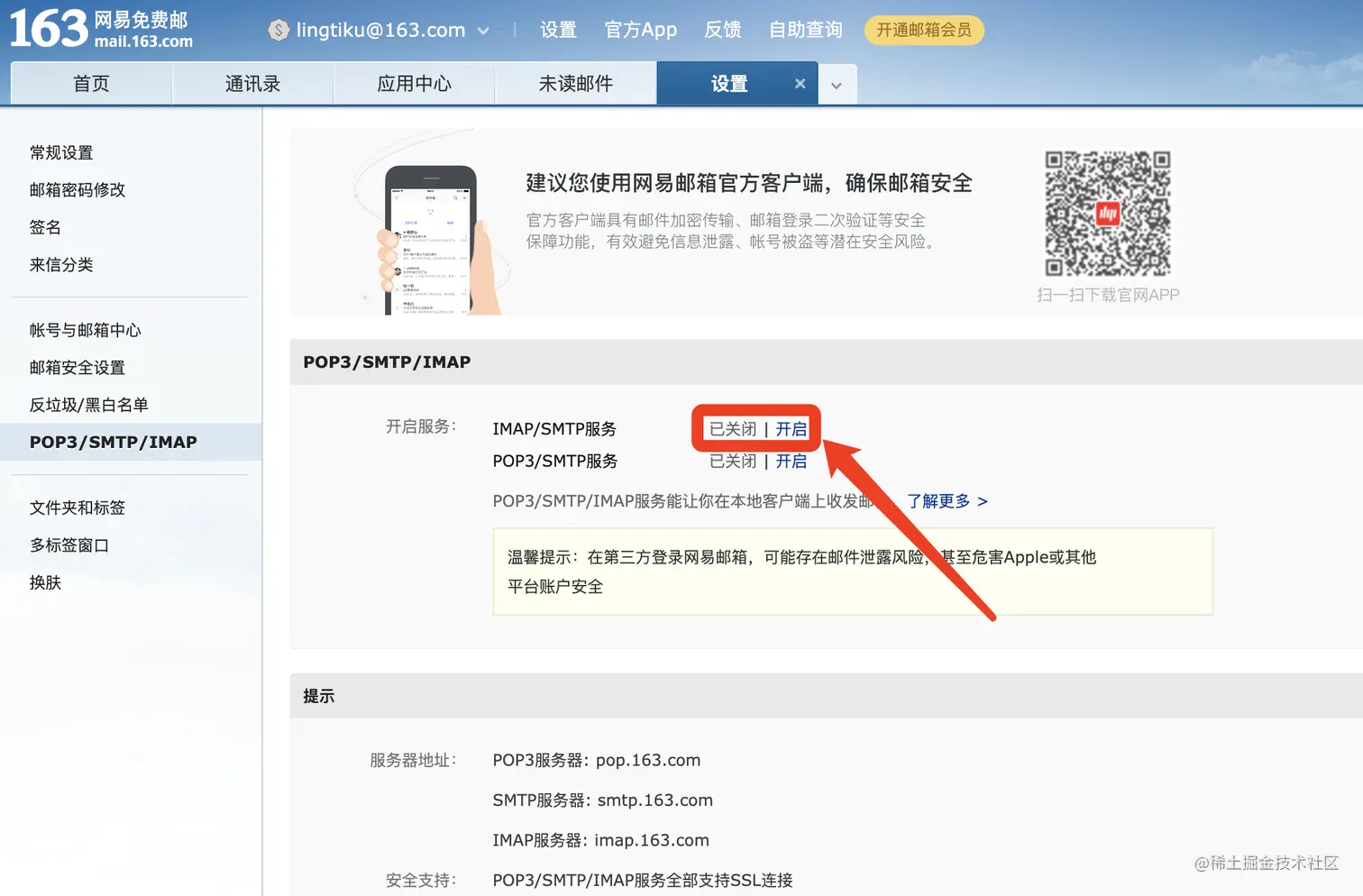Open 邮箱安全设置 in the sidebar

tap(78, 367)
